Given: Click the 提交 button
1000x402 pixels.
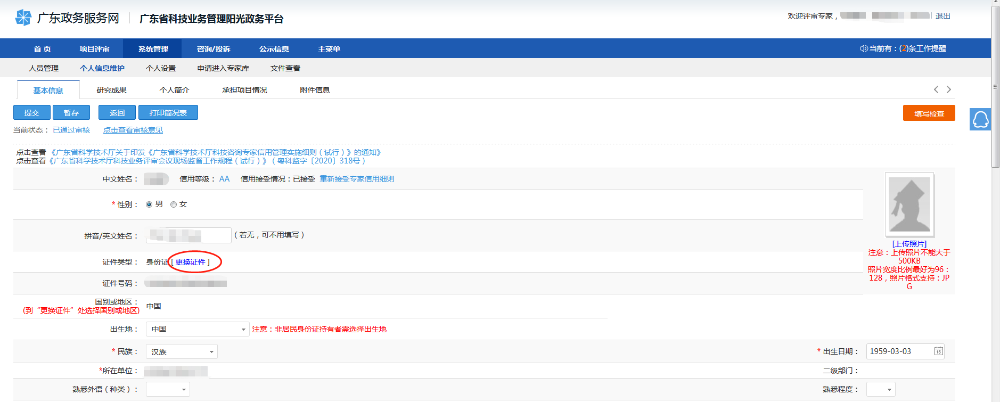Looking at the screenshot, I should pos(32,113).
